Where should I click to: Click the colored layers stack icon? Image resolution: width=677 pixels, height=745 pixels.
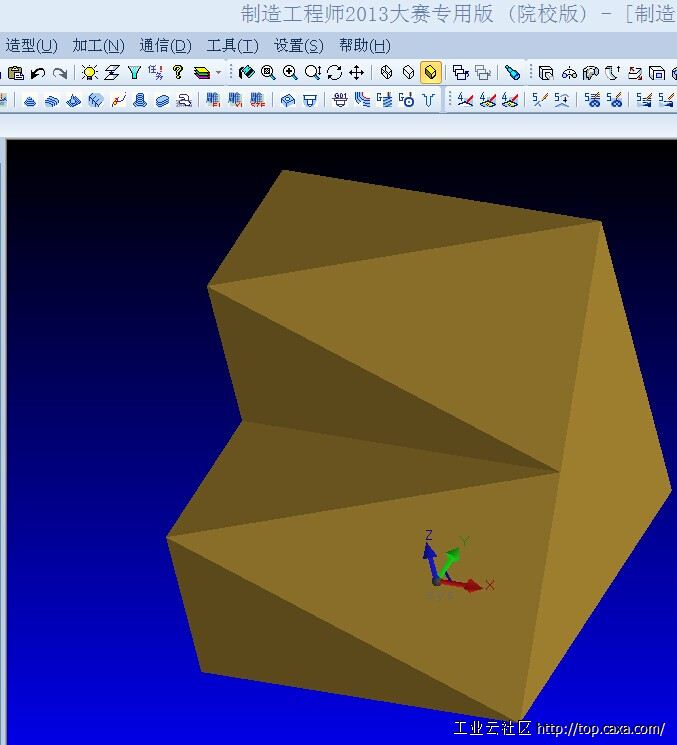pyautogui.click(x=202, y=73)
